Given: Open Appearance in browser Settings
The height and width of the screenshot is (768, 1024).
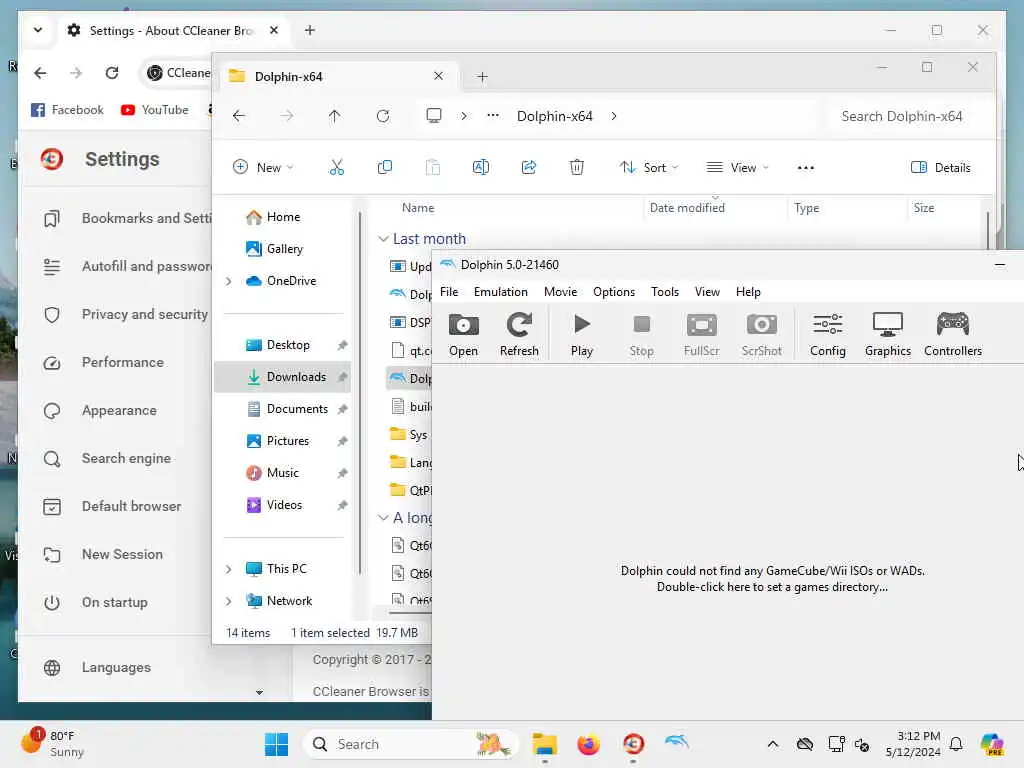Looking at the screenshot, I should click(119, 411).
